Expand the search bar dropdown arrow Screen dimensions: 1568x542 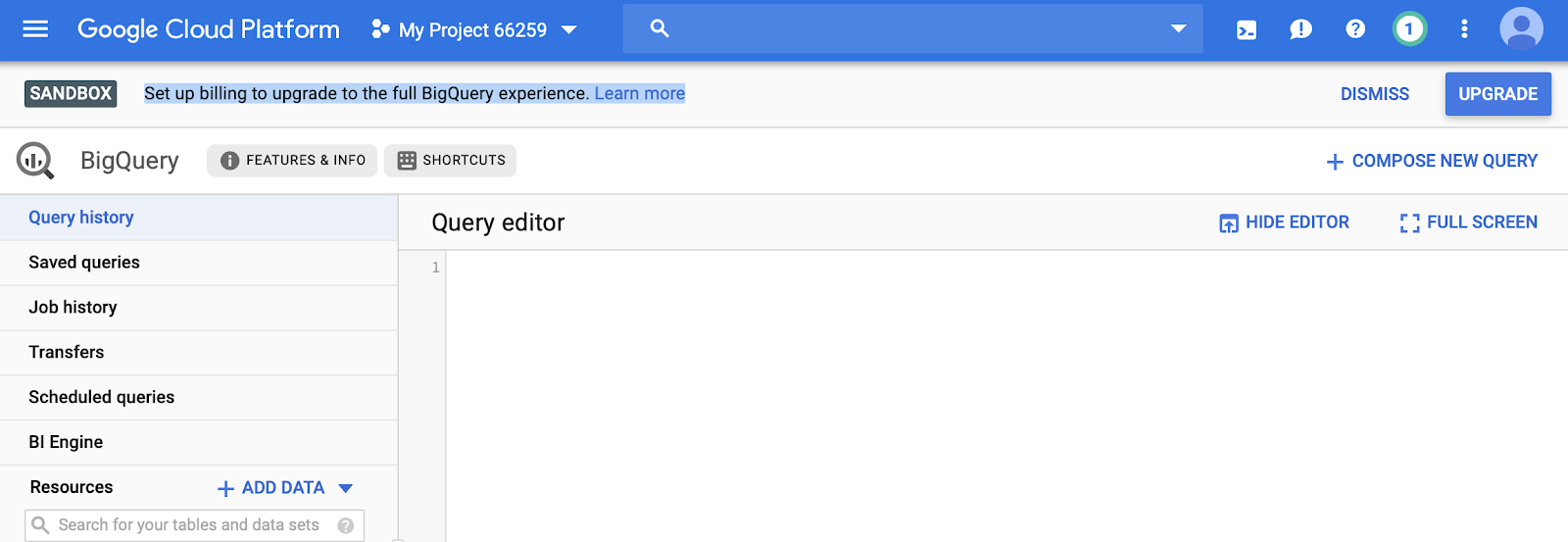coord(1179,28)
